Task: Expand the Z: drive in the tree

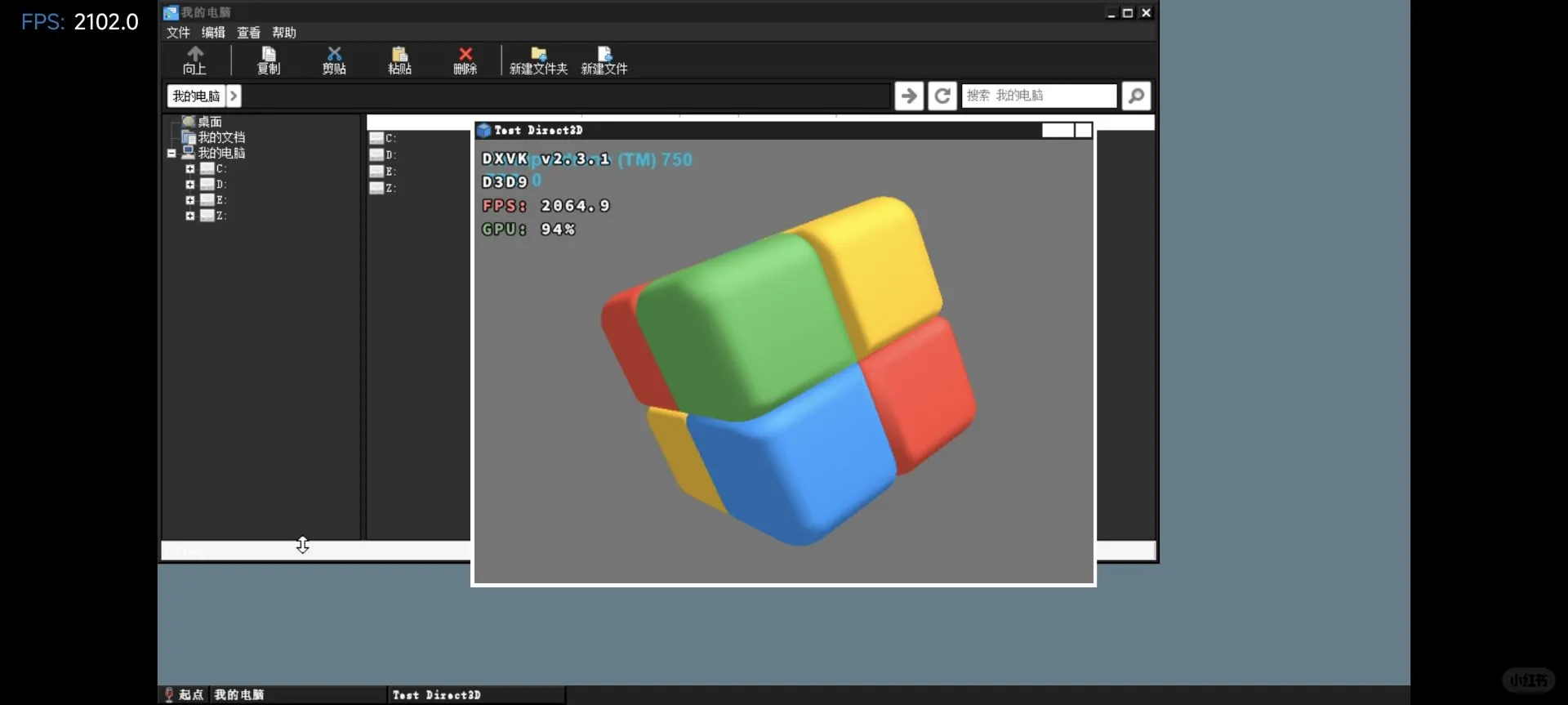Action: tap(190, 216)
